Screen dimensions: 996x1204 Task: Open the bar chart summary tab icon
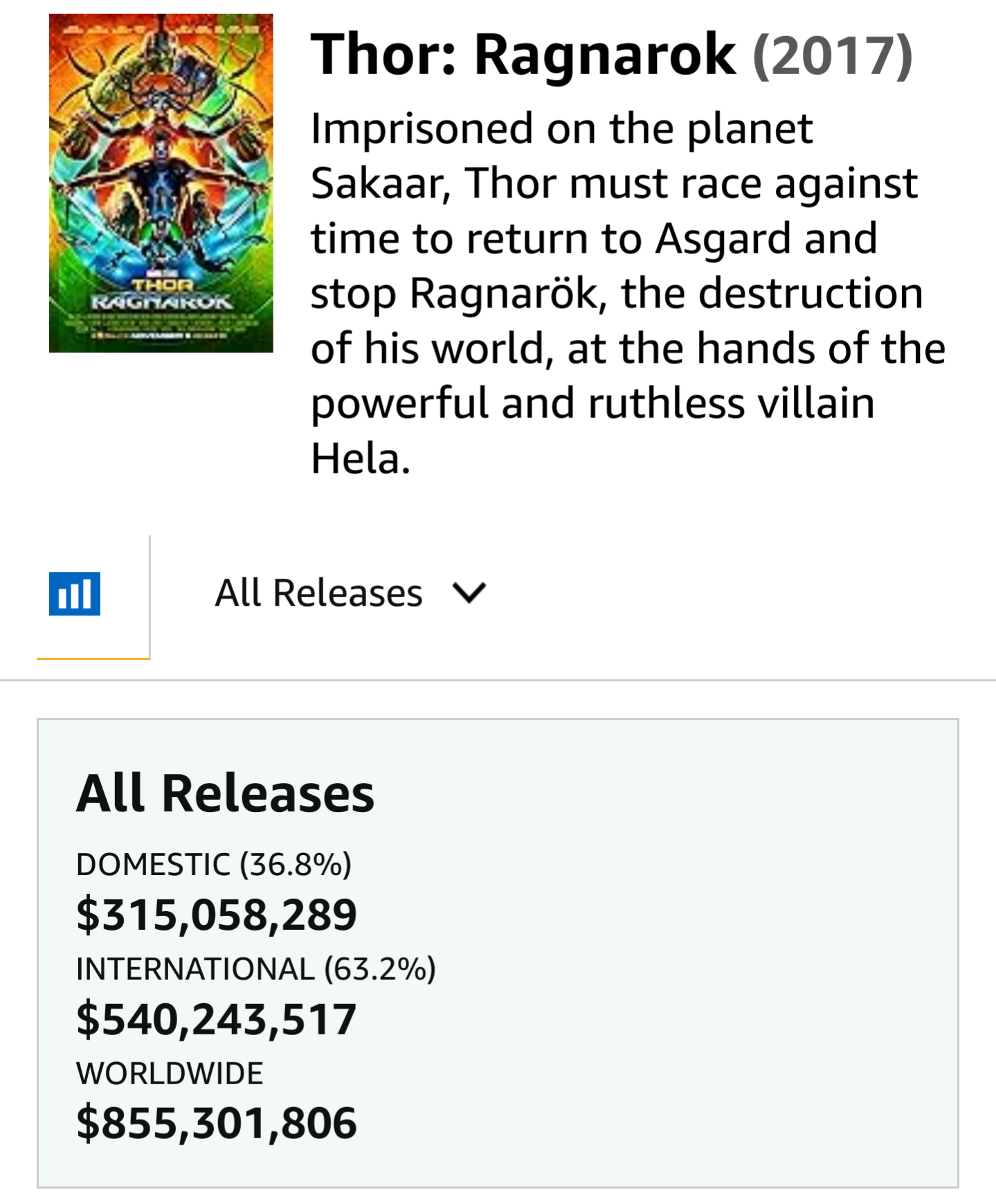point(75,593)
